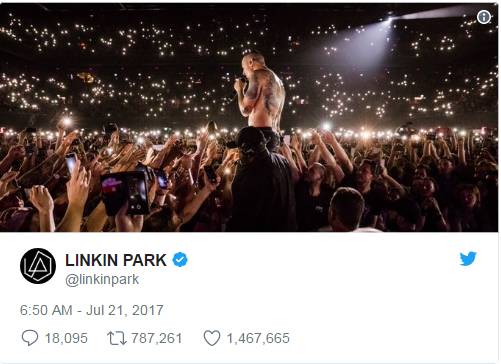Retweet using the arrows icon
Image resolution: width=501 pixels, height=364 pixels.
[117, 338]
